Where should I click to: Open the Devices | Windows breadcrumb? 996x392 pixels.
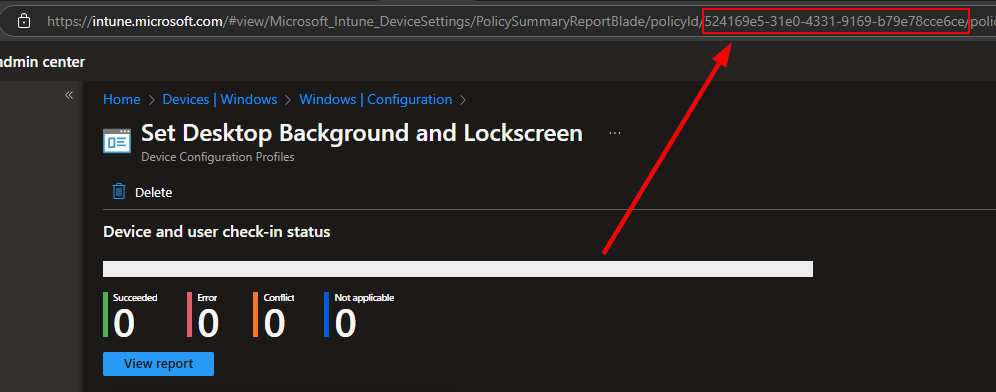coord(220,99)
